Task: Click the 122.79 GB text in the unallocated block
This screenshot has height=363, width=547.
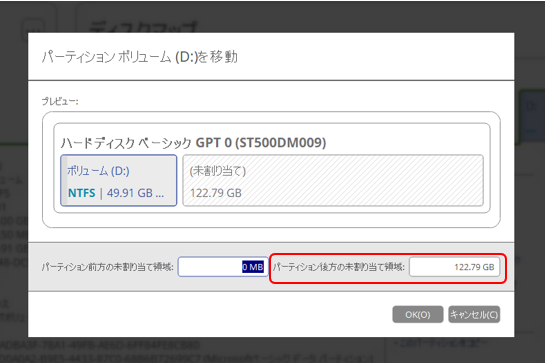Action: [x=216, y=193]
